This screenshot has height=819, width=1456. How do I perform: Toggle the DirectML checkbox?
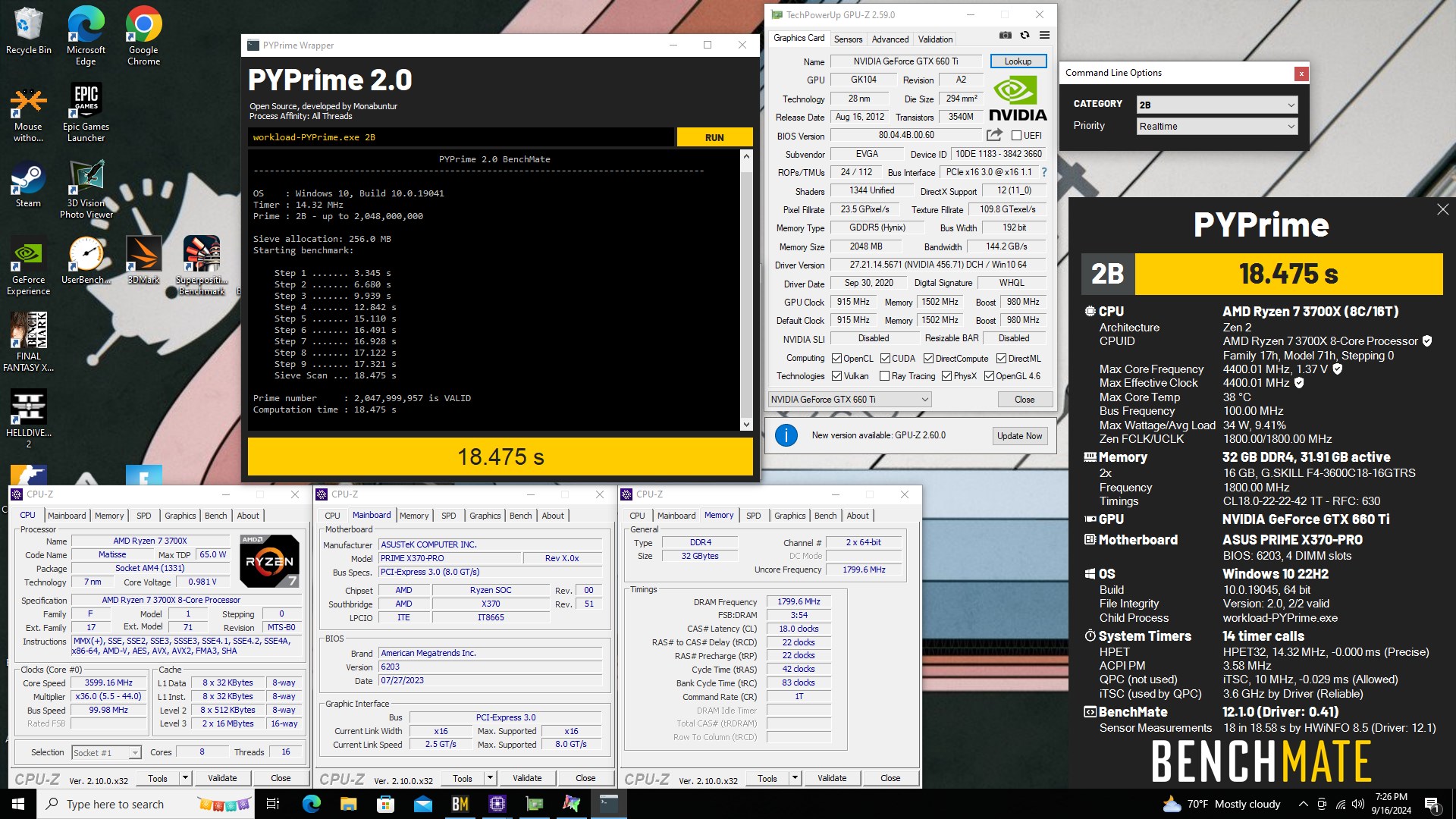1001,359
